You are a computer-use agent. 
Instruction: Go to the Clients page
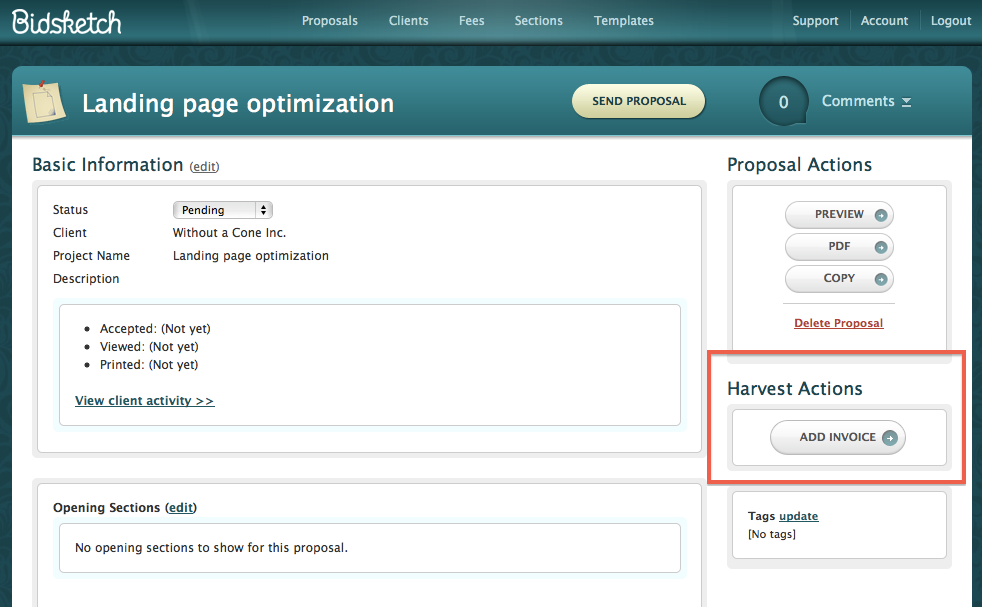(x=408, y=21)
